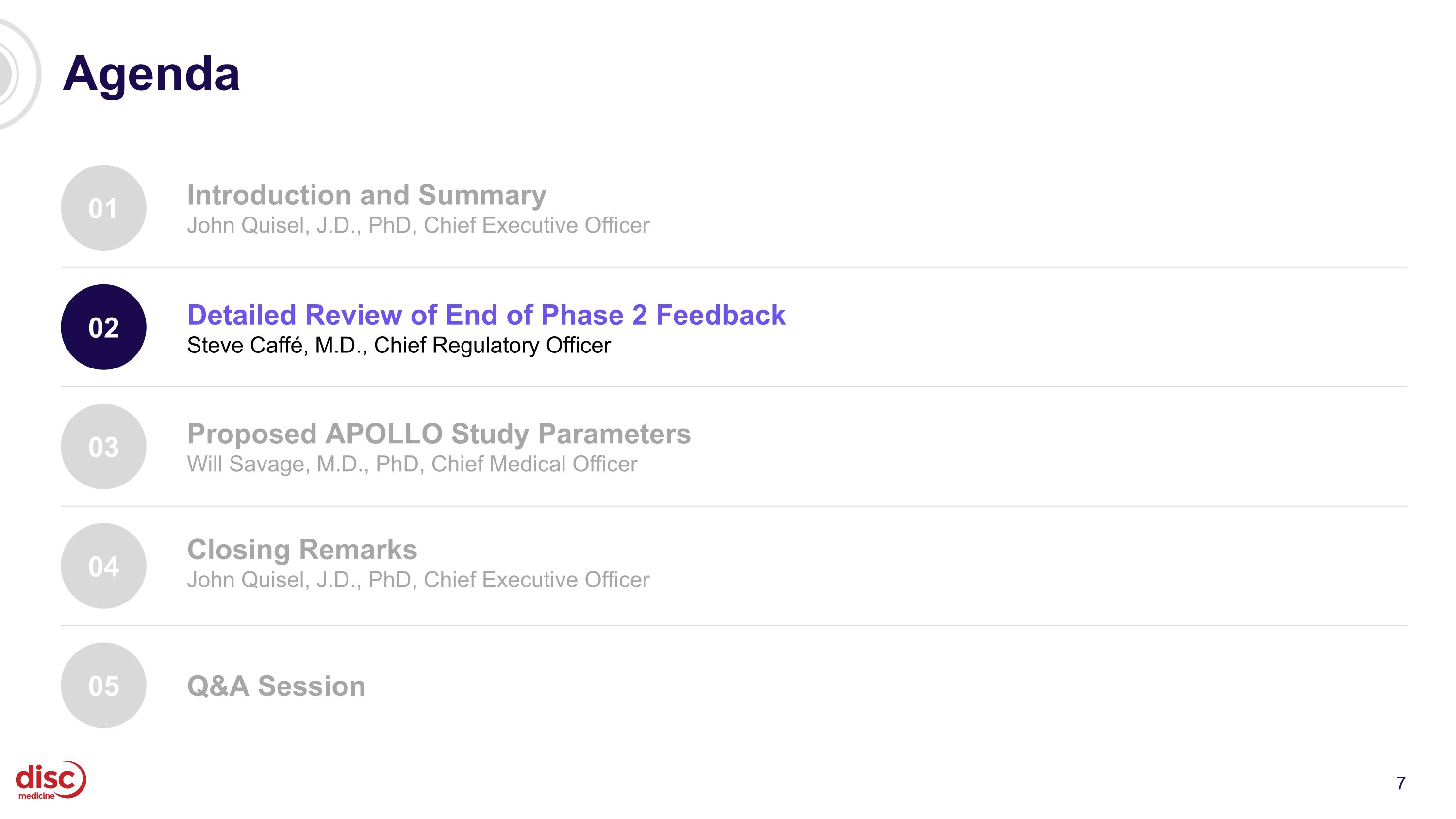This screenshot has height=819, width=1456.
Task: Click Will Savage, Chief Medical Officer text
Action: click(412, 464)
